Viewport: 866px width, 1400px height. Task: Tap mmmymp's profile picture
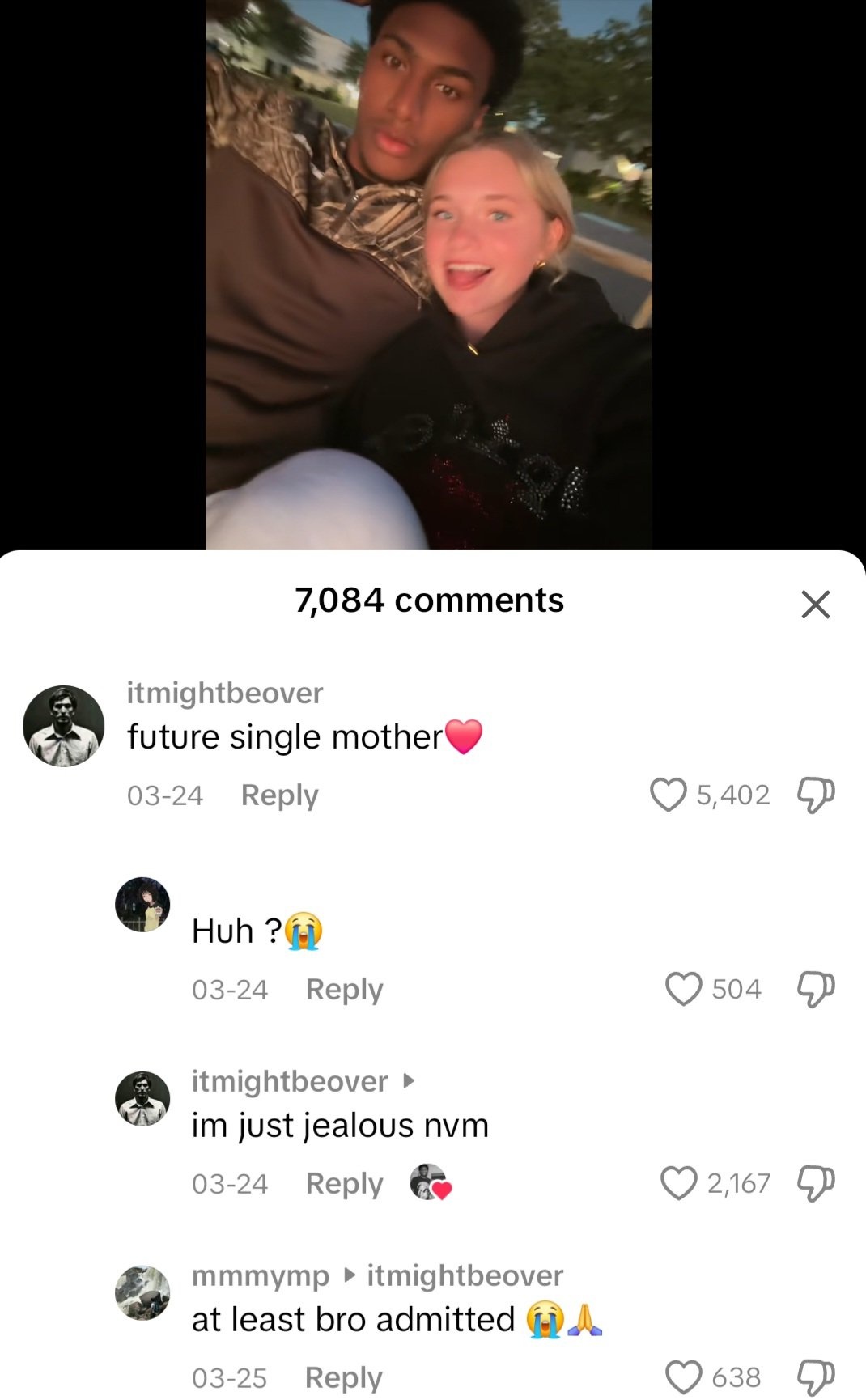[142, 1293]
